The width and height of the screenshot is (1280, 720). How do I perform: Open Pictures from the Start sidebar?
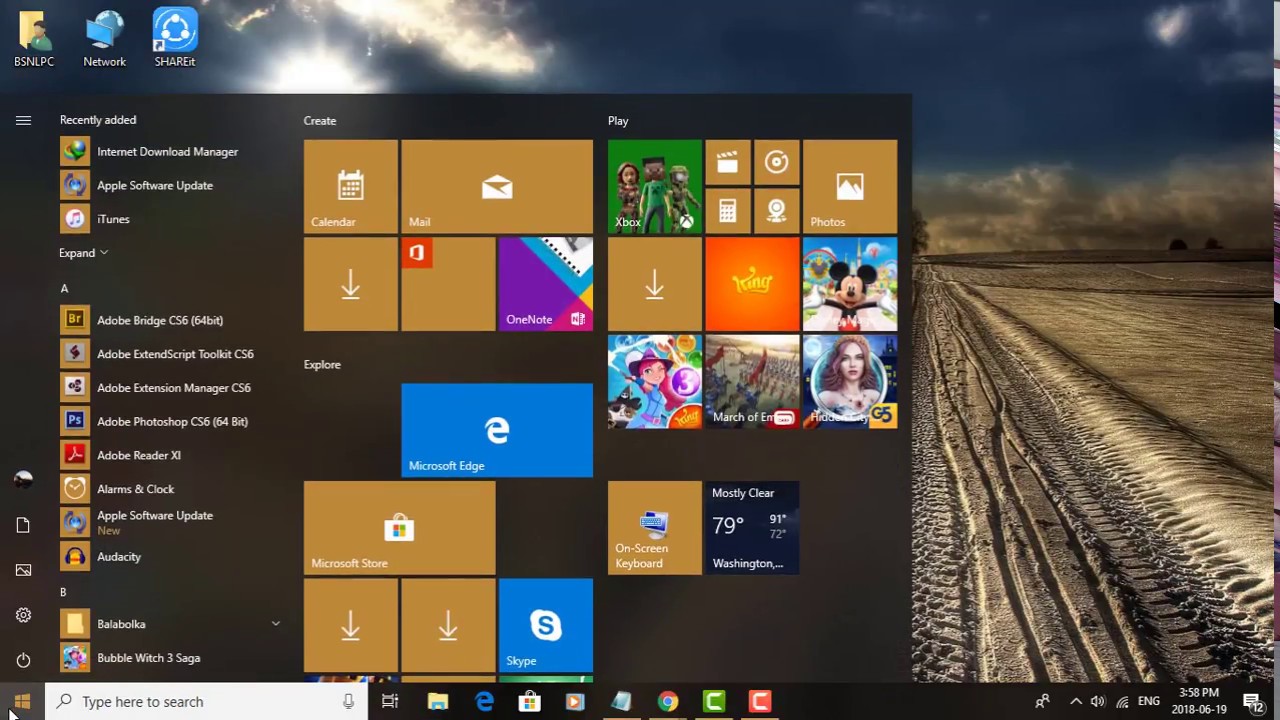[23, 570]
